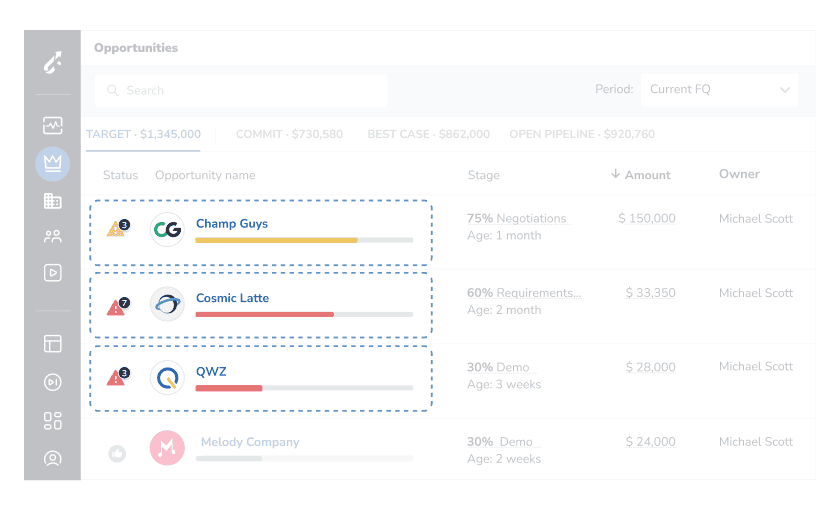Image resolution: width=840 pixels, height=511 pixels.
Task: Click the Opportunities page title
Action: [136, 48]
